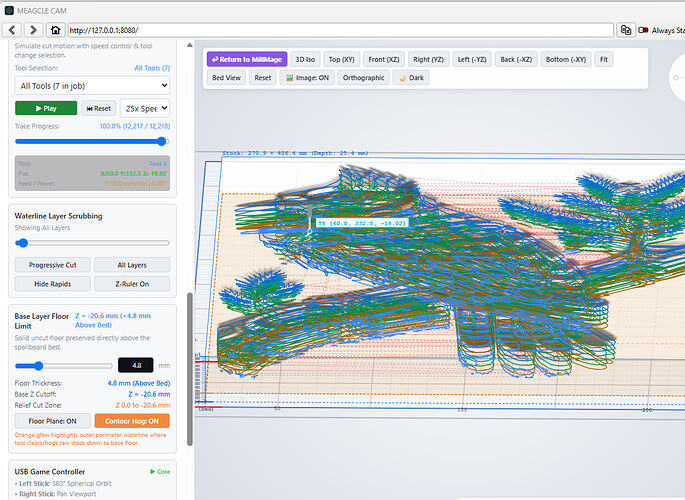
Task: Click the floor thickness 4.8 input field
Action: point(136,365)
